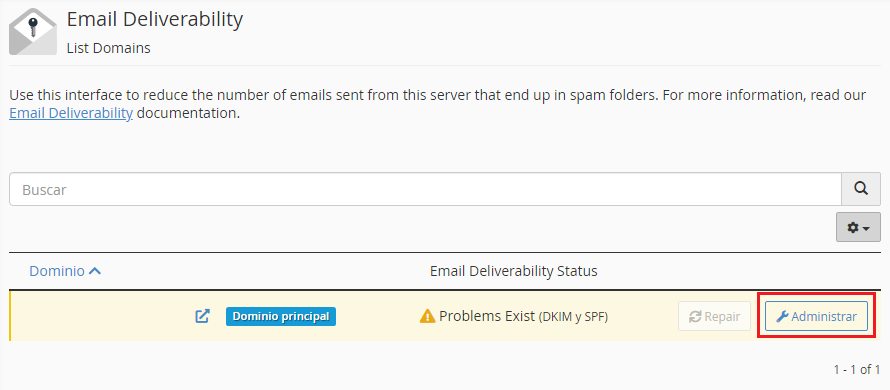
Task: Click the warning triangle status icon
Action: click(427, 316)
